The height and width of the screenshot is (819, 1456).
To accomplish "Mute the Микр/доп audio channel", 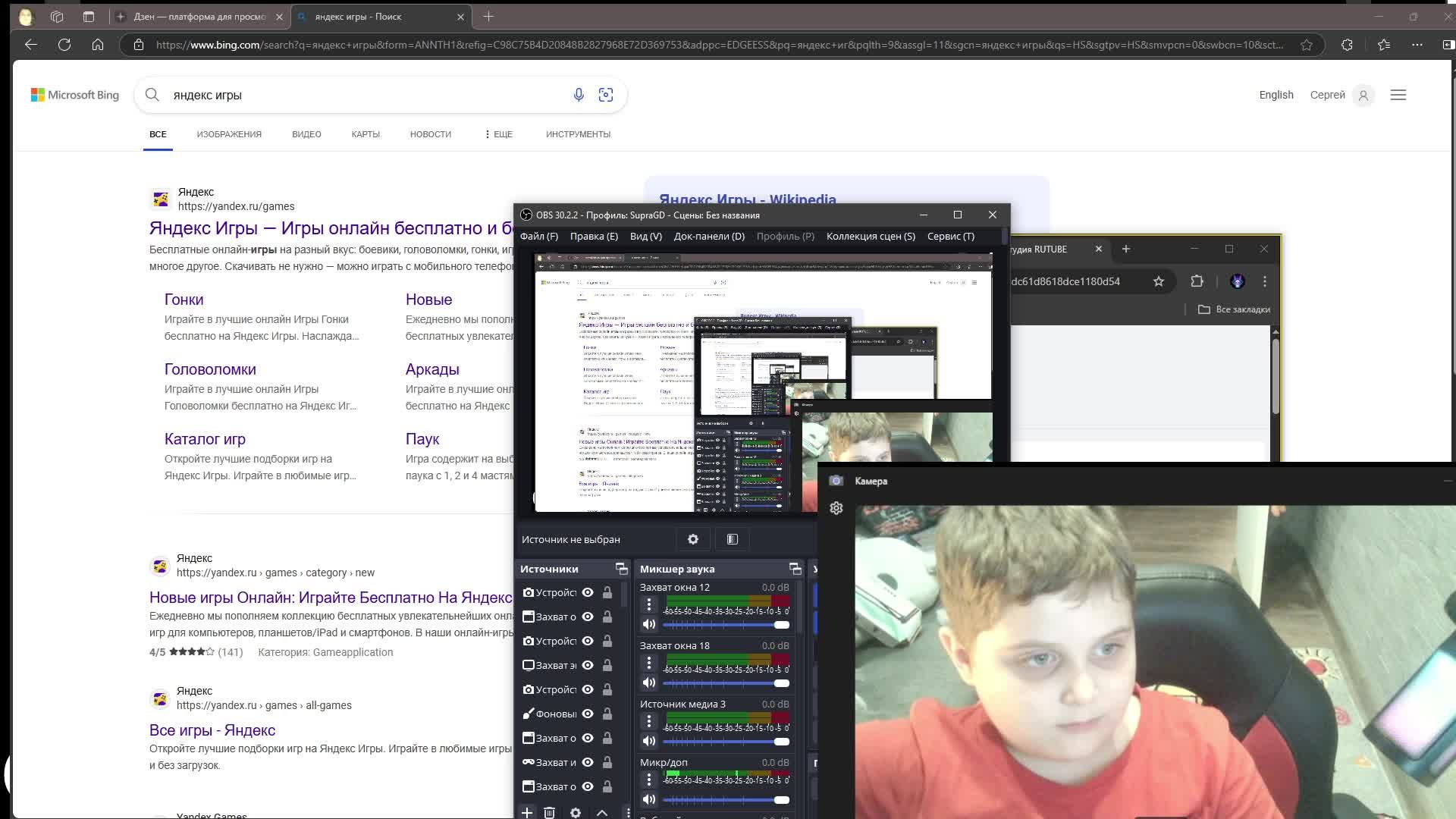I will [649, 799].
